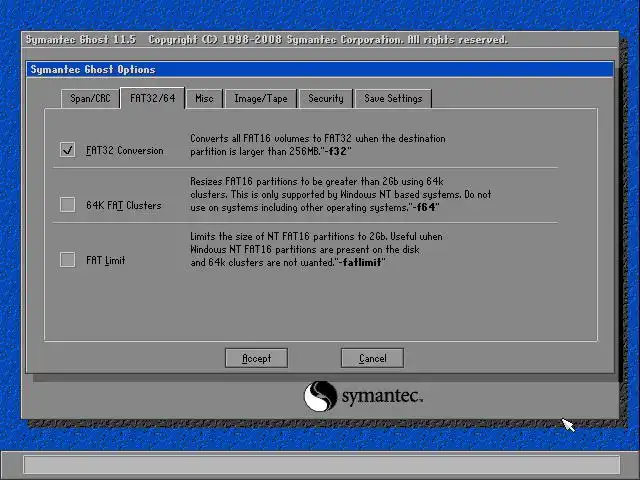Click the Symantec Ghost Options title bar
The height and width of the screenshot is (480, 640).
click(320, 69)
